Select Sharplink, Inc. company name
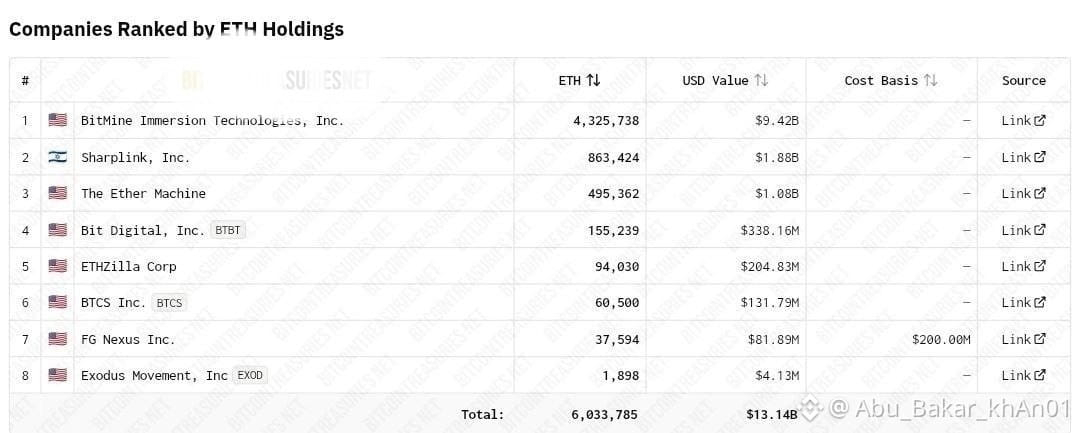The image size is (1080, 433). point(135,157)
